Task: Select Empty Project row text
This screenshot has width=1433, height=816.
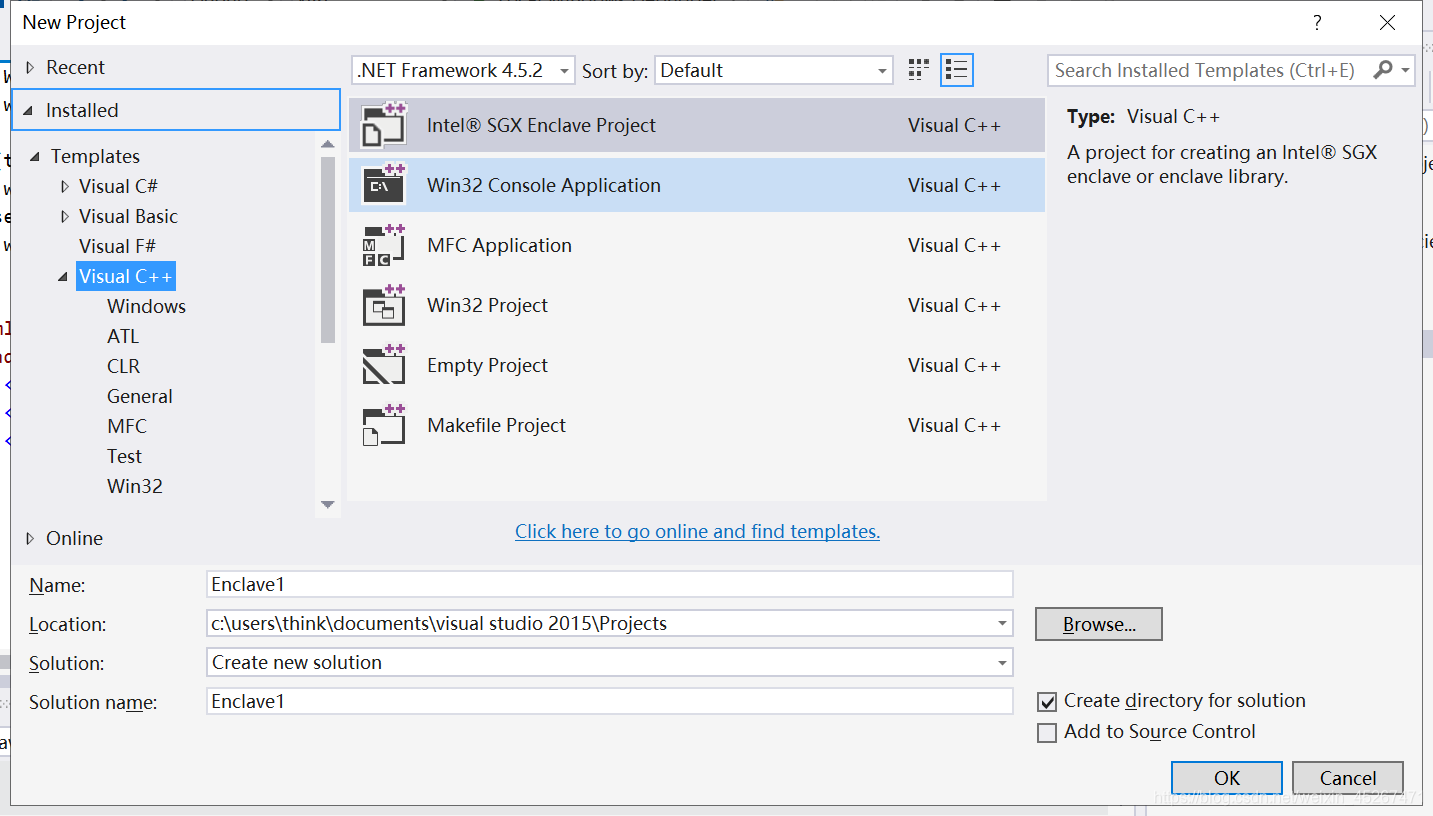Action: (487, 365)
